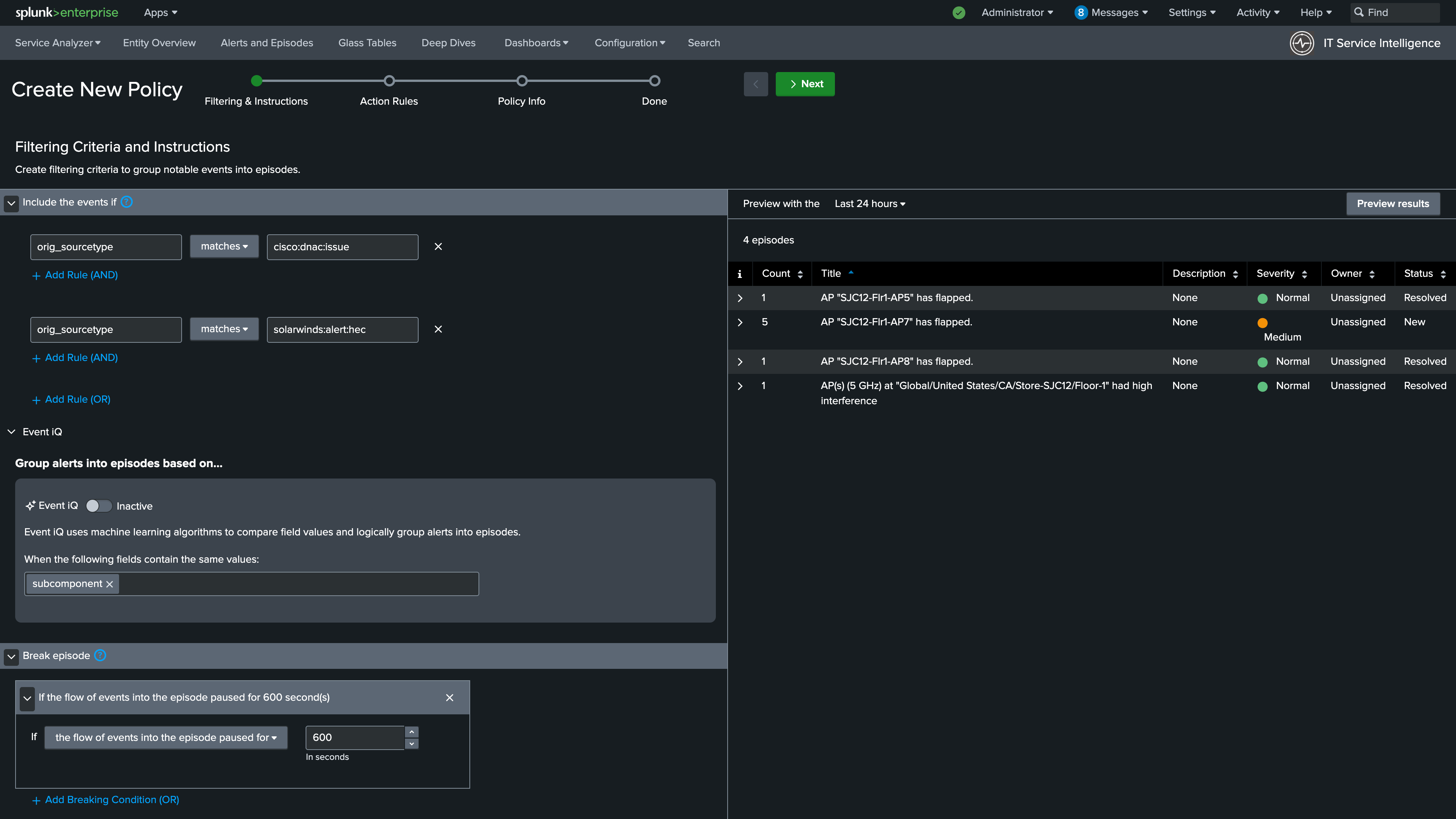Click the back arrow button beside Next
The image size is (1456, 819).
[756, 84]
